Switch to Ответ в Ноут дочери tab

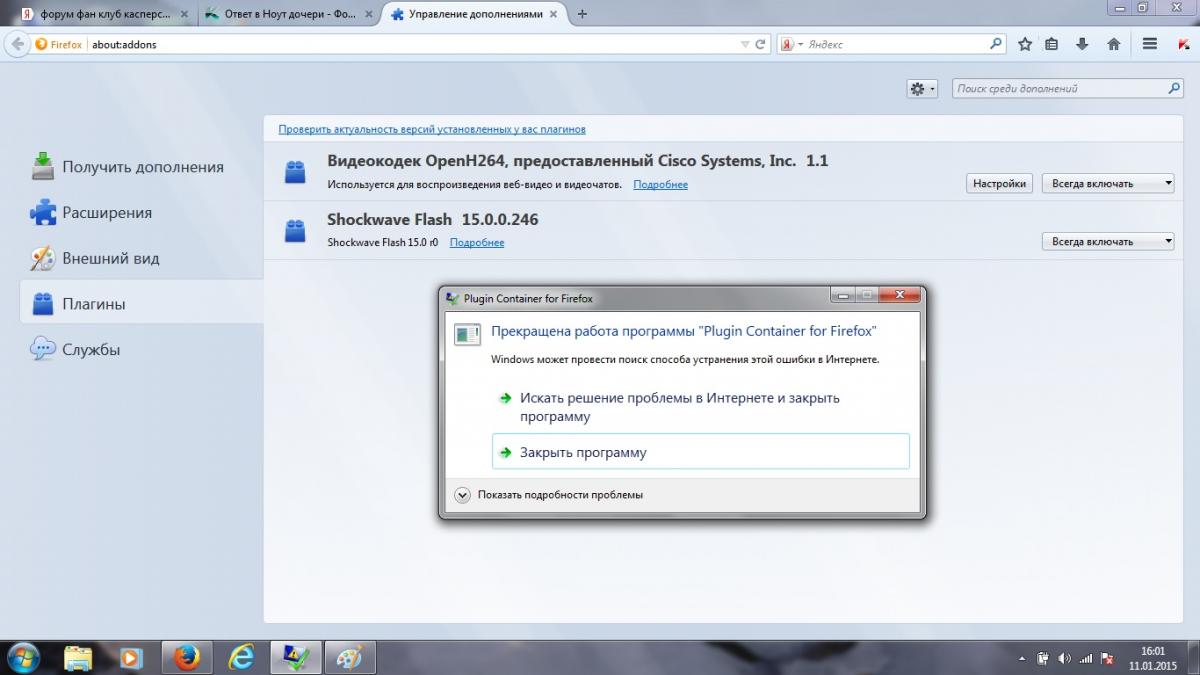coord(287,14)
